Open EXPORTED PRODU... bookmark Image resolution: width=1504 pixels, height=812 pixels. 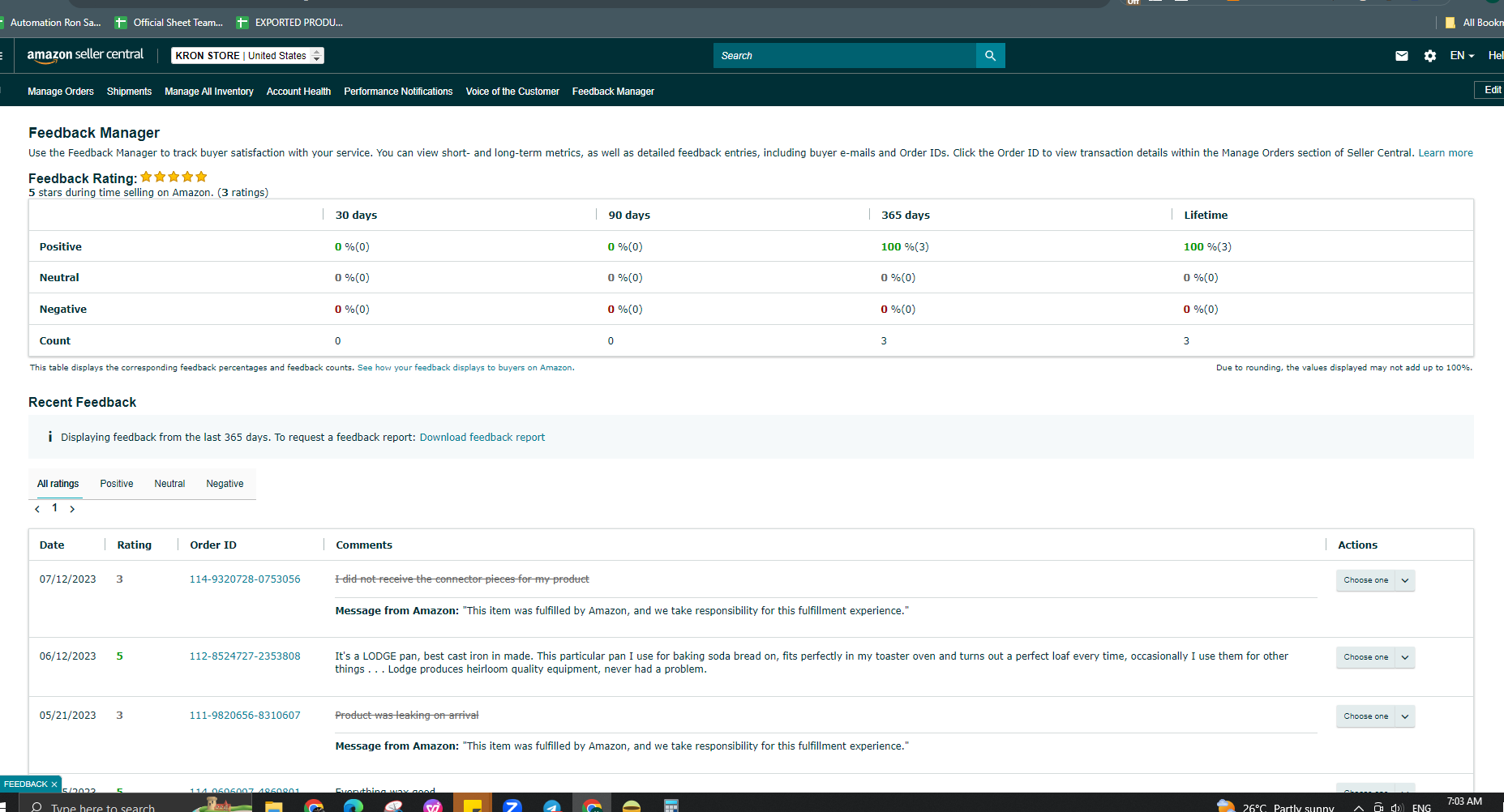pyautogui.click(x=289, y=23)
